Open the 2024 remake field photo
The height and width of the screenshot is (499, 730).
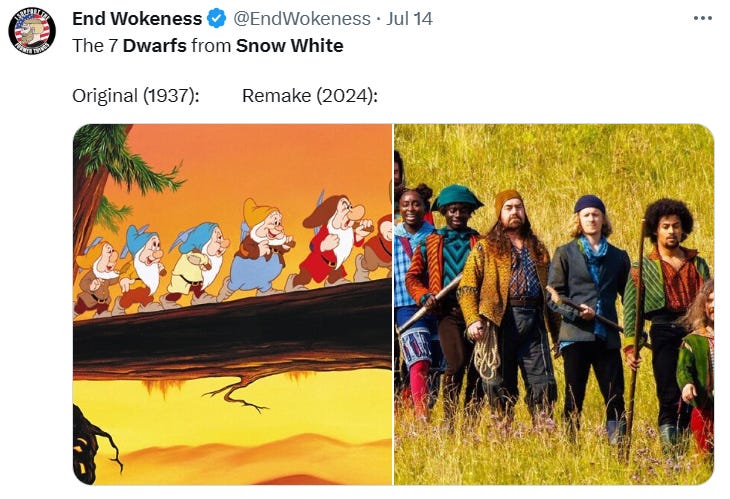point(554,304)
